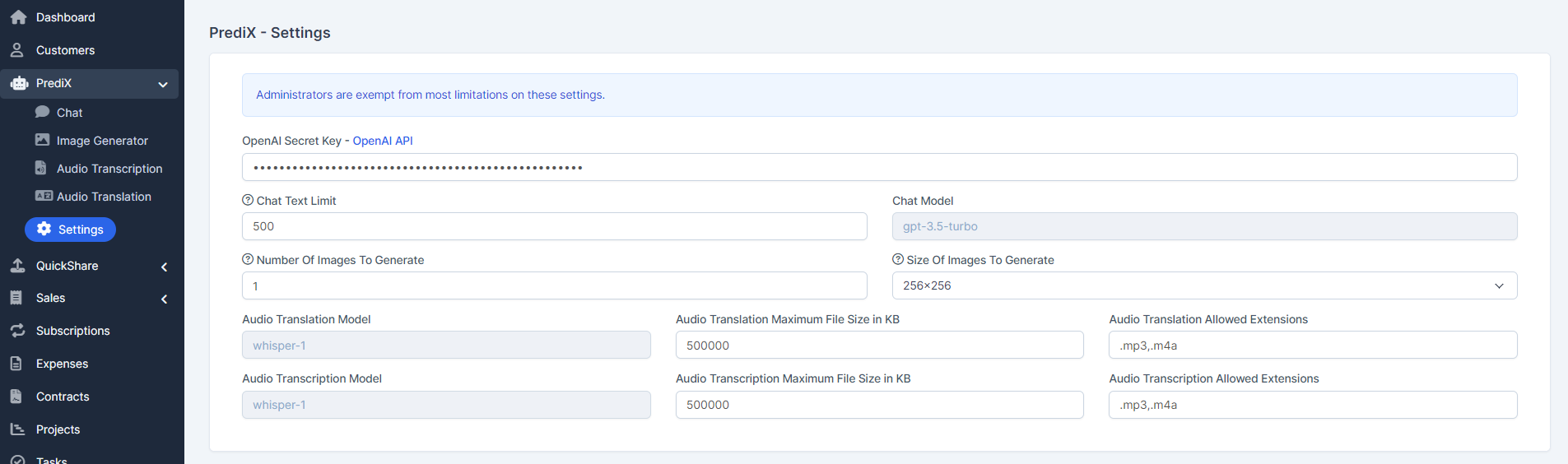
Task: Click the Number Of Images help icon
Action: (x=248, y=259)
